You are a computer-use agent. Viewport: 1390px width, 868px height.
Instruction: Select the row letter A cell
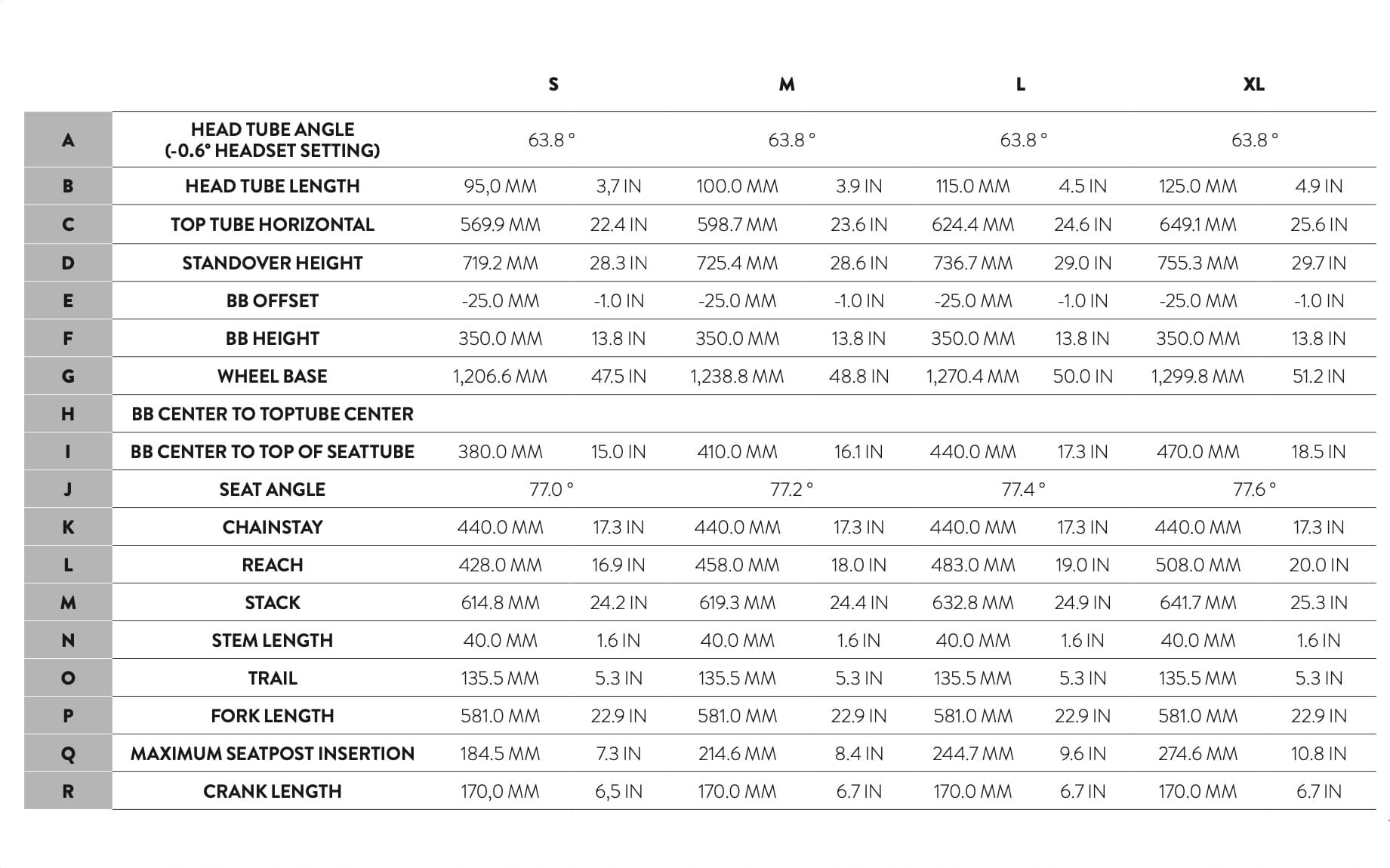(68, 140)
